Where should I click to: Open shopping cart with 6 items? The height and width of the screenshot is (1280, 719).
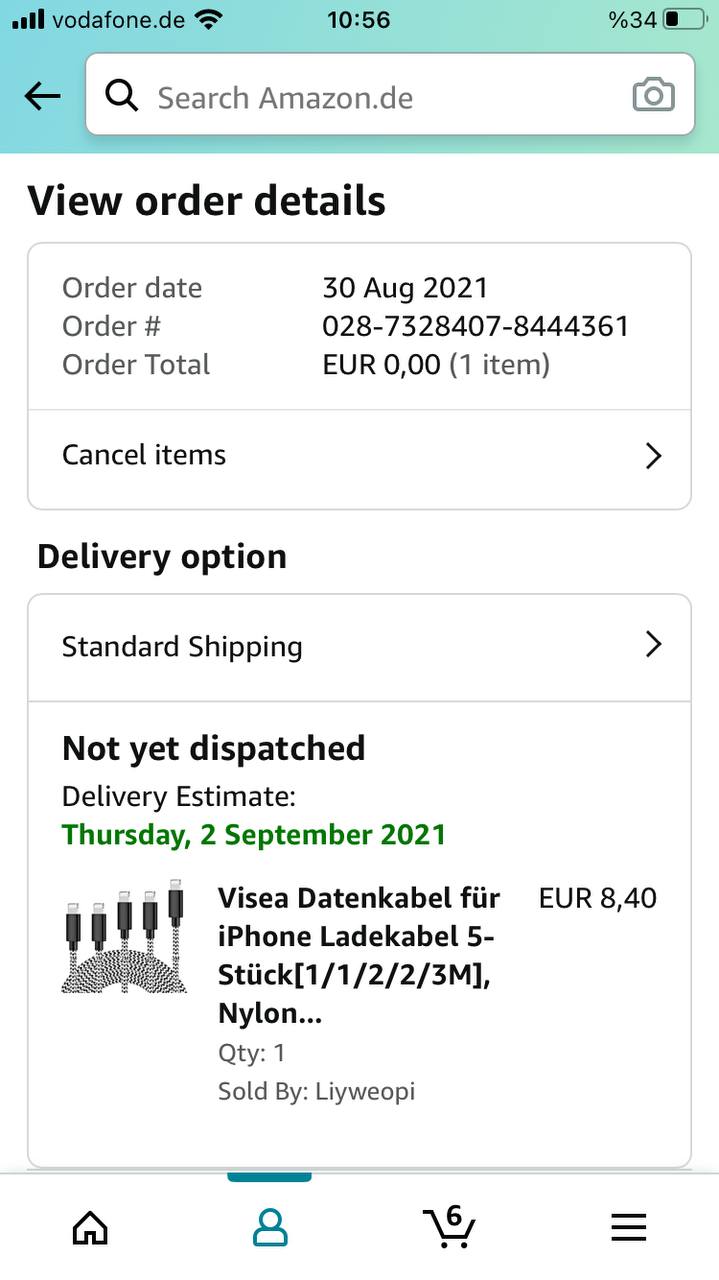pos(449,1226)
